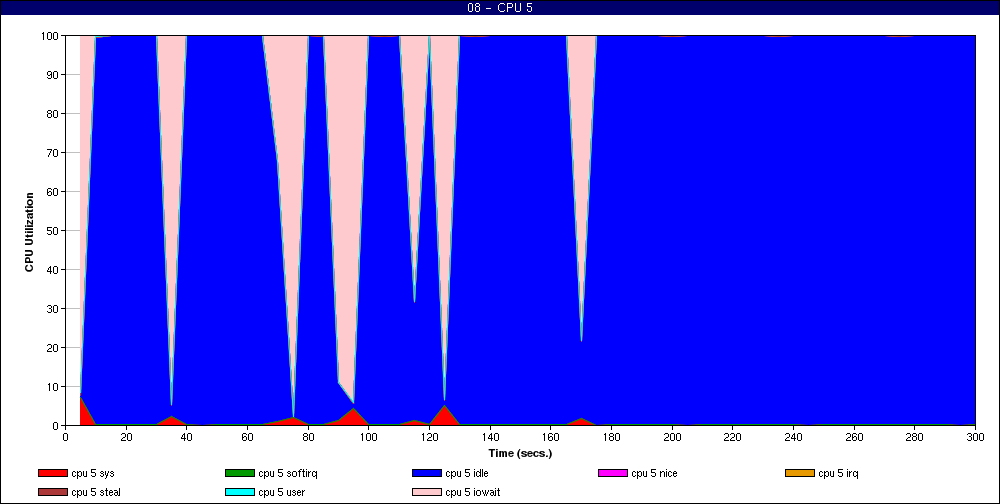
Task: Click the iowait dip near 115 seconds
Action: pos(414,128)
